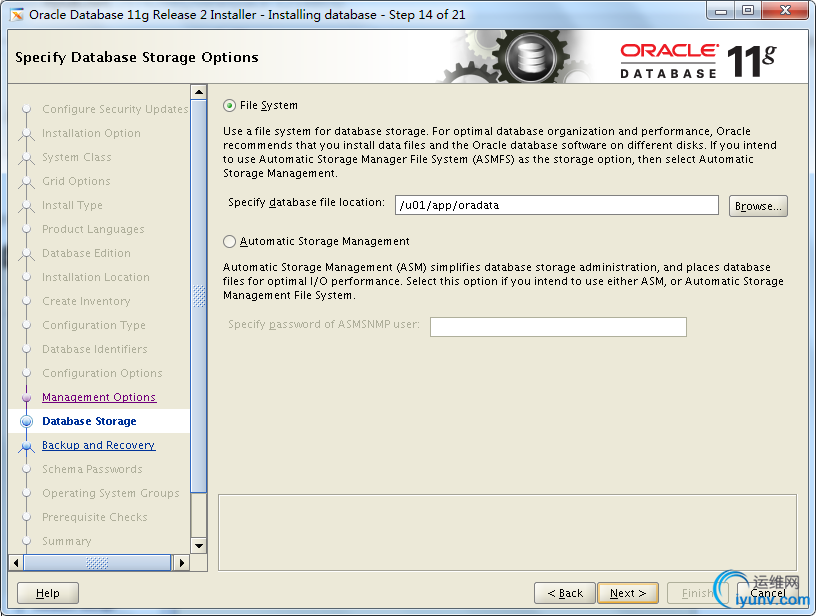The width and height of the screenshot is (816, 616).
Task: Click the Browse button
Action: click(758, 206)
